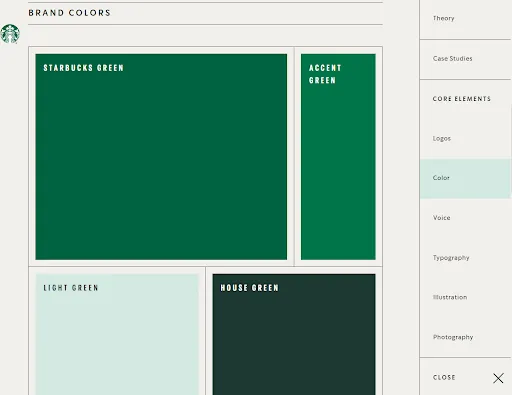The height and width of the screenshot is (395, 512).
Task: Select the Starbucks Green color swatch
Action: (161, 157)
